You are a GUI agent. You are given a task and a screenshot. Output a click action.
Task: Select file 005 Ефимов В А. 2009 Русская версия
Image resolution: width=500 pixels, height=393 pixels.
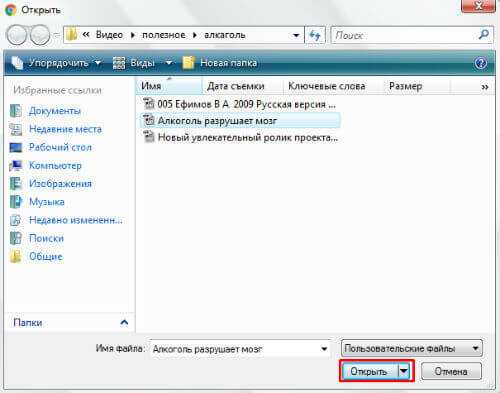pyautogui.click(x=240, y=104)
